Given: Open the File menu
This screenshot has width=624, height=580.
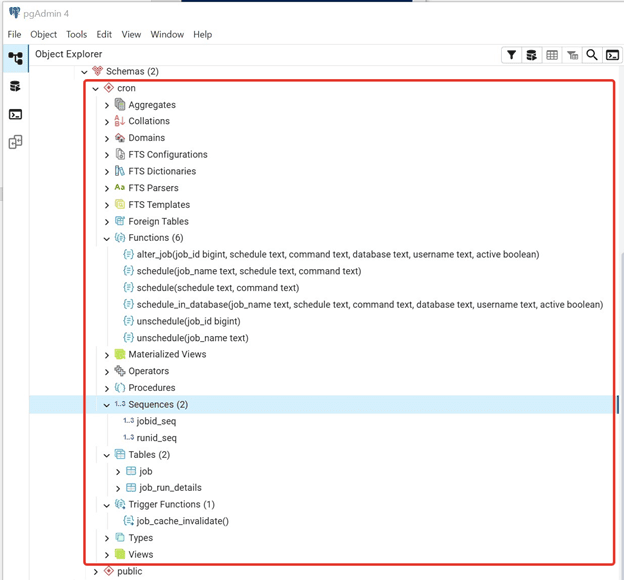Looking at the screenshot, I should click(x=14, y=34).
